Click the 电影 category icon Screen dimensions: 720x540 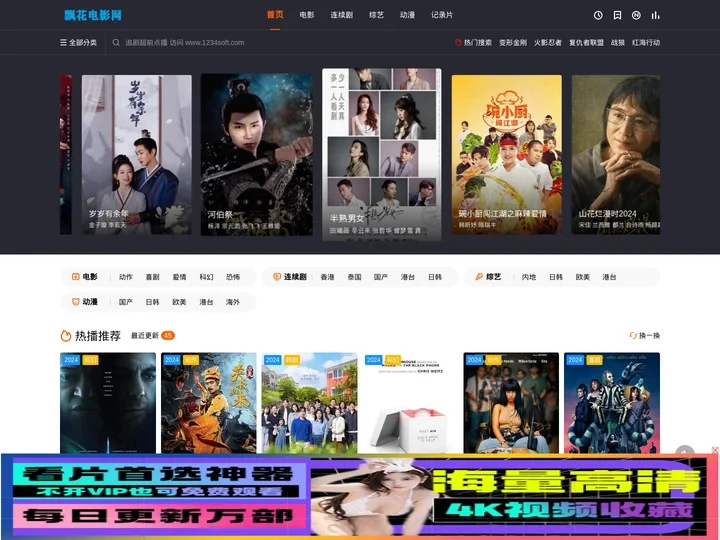76,276
